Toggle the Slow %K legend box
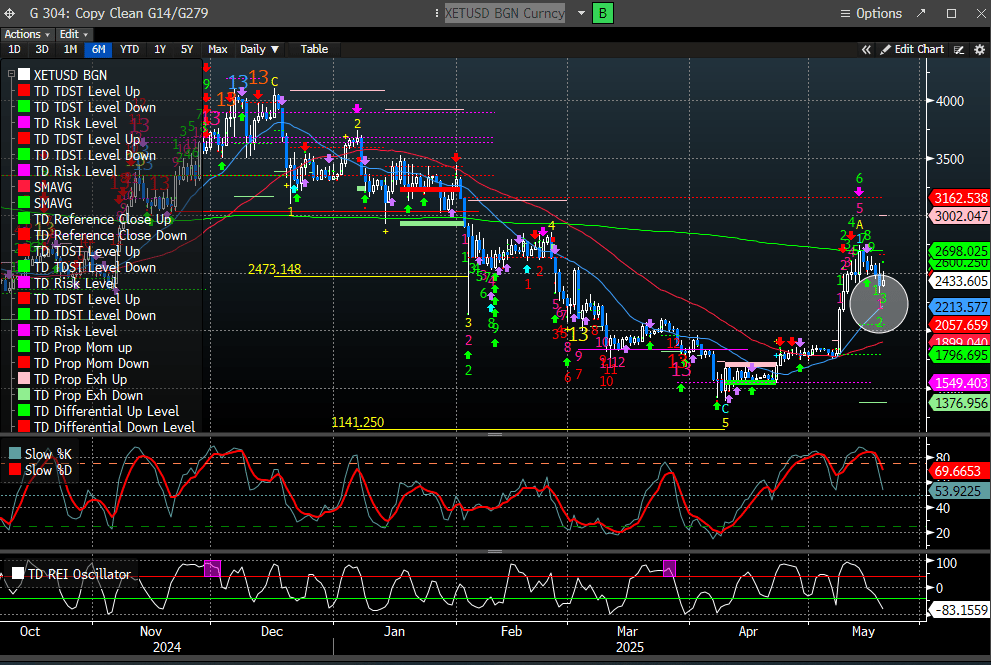This screenshot has height=665, width=991. click(x=14, y=454)
